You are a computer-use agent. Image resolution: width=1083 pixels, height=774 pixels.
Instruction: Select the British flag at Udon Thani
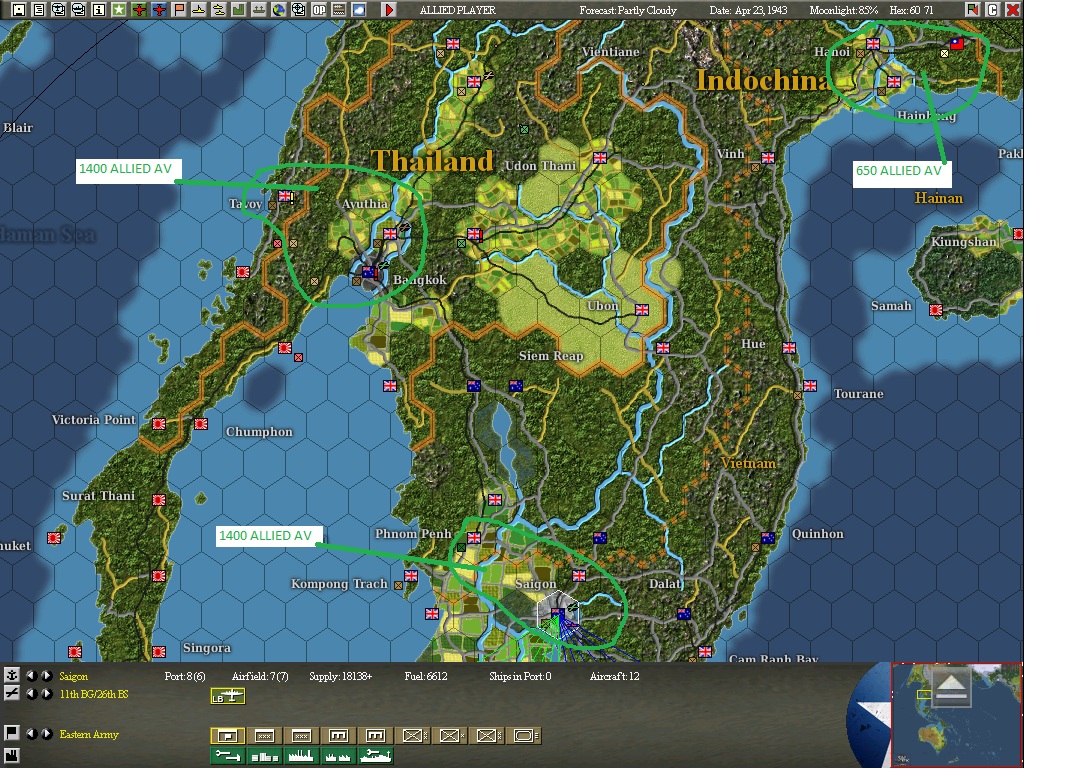(x=600, y=157)
